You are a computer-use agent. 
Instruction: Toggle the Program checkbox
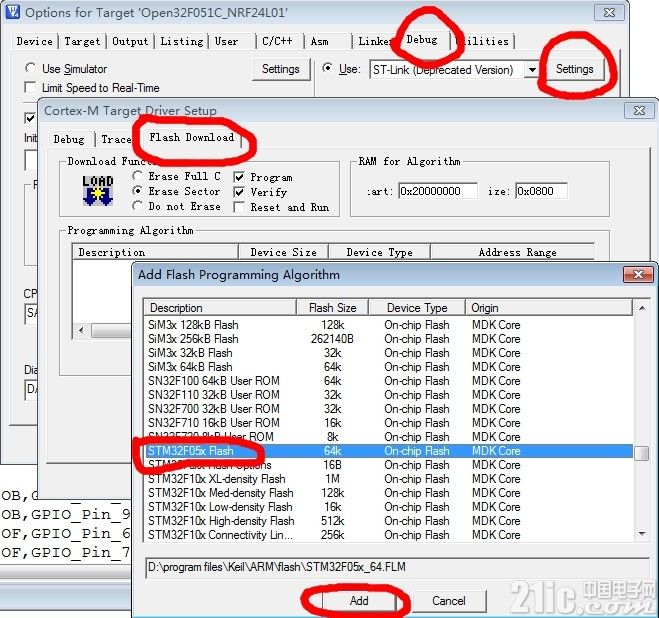pos(239,177)
